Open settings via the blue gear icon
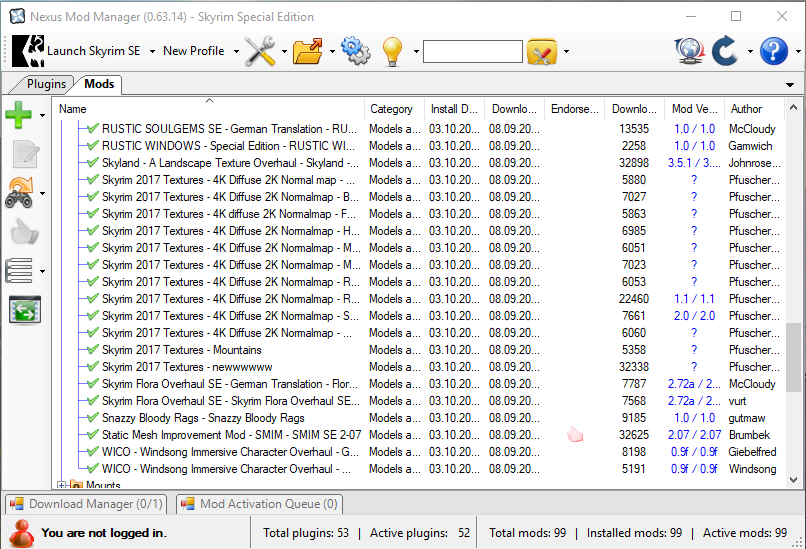806x549 pixels. click(355, 51)
